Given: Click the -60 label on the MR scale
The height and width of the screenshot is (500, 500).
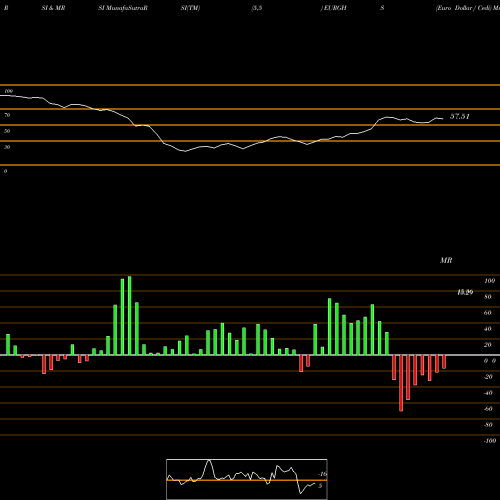Looking at the screenshot, I should click(488, 409).
